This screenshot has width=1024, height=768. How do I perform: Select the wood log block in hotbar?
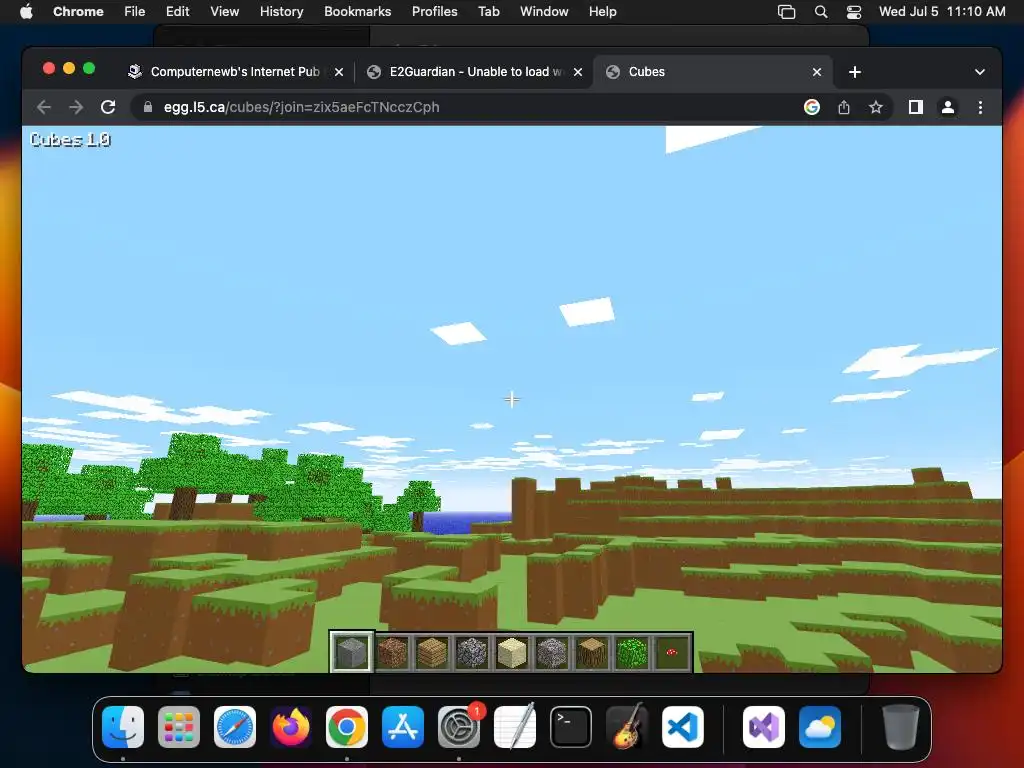pos(592,652)
